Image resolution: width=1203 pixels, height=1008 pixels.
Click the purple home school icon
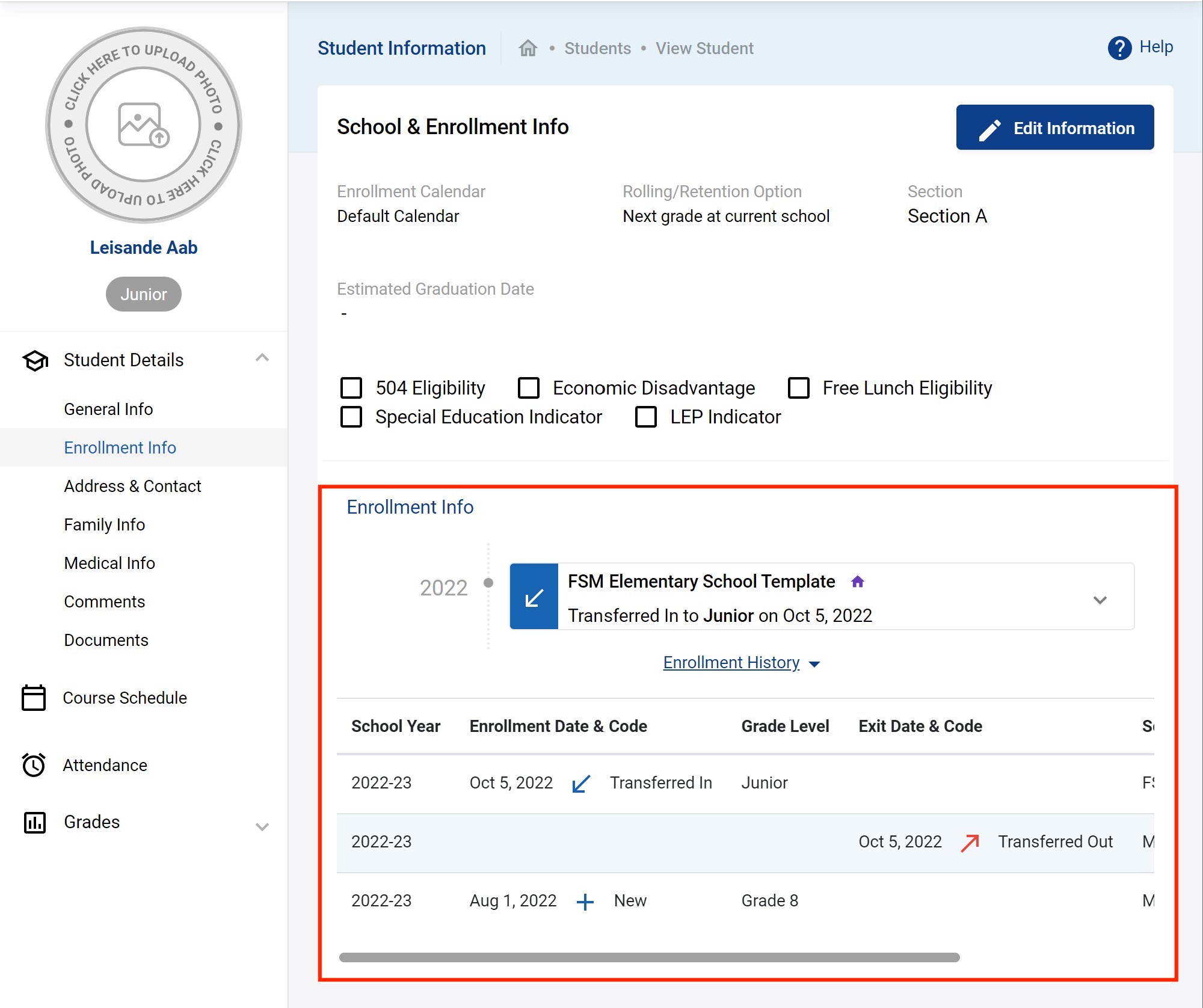tap(858, 582)
